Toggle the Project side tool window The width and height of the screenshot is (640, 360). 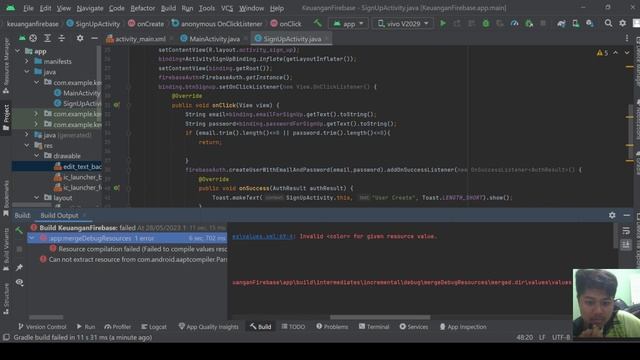click(6, 118)
